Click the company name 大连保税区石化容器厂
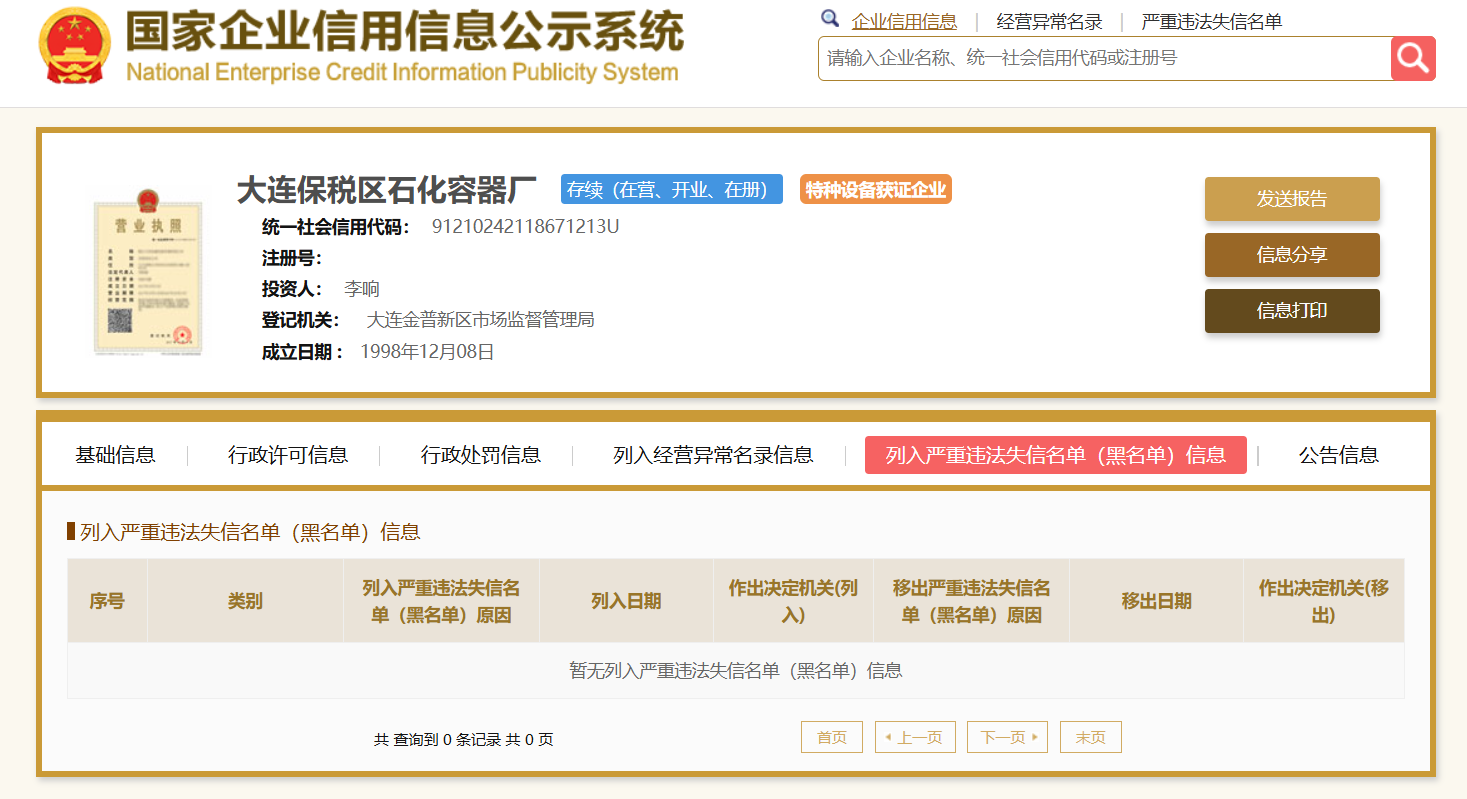The image size is (1467, 799). click(387, 189)
